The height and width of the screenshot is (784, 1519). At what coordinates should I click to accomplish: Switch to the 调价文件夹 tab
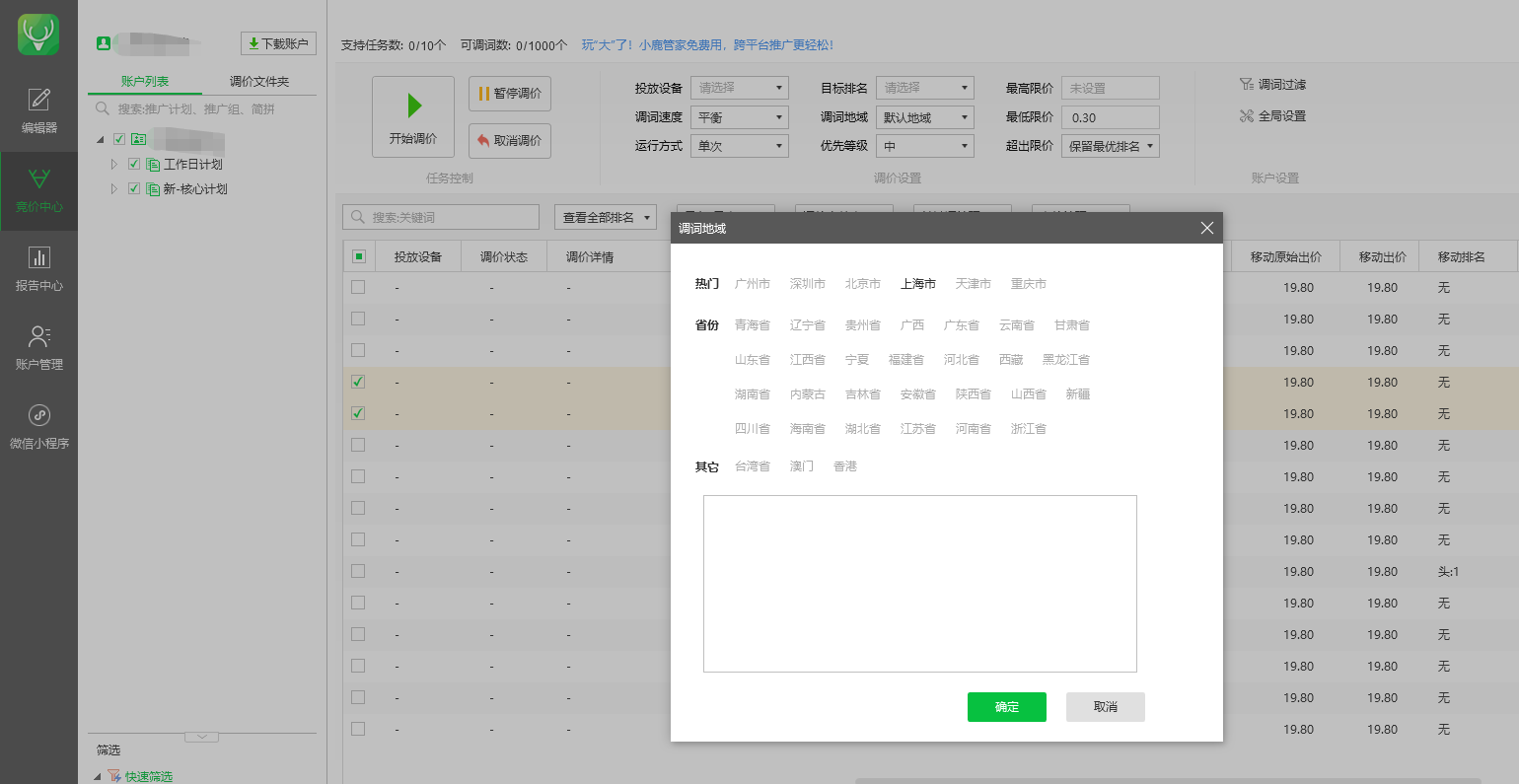(x=259, y=82)
